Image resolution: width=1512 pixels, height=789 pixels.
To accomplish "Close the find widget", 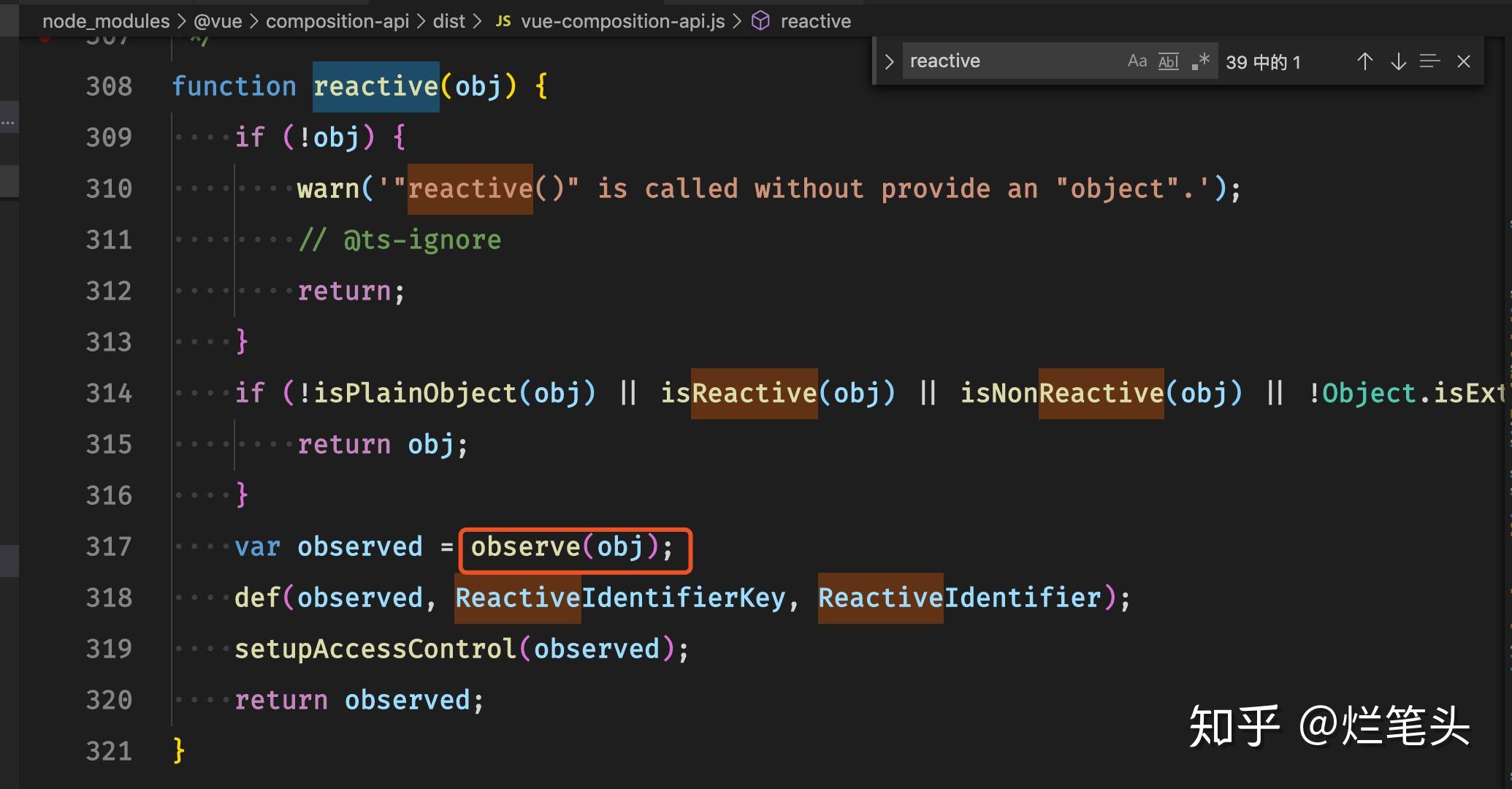I will 1463,61.
